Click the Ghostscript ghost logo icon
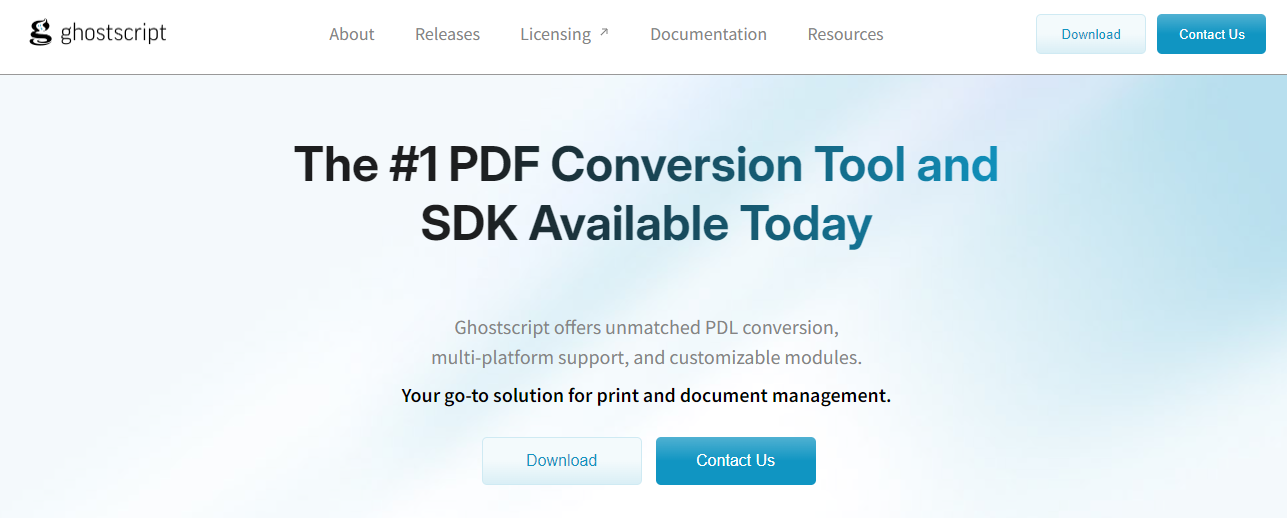 coord(40,33)
